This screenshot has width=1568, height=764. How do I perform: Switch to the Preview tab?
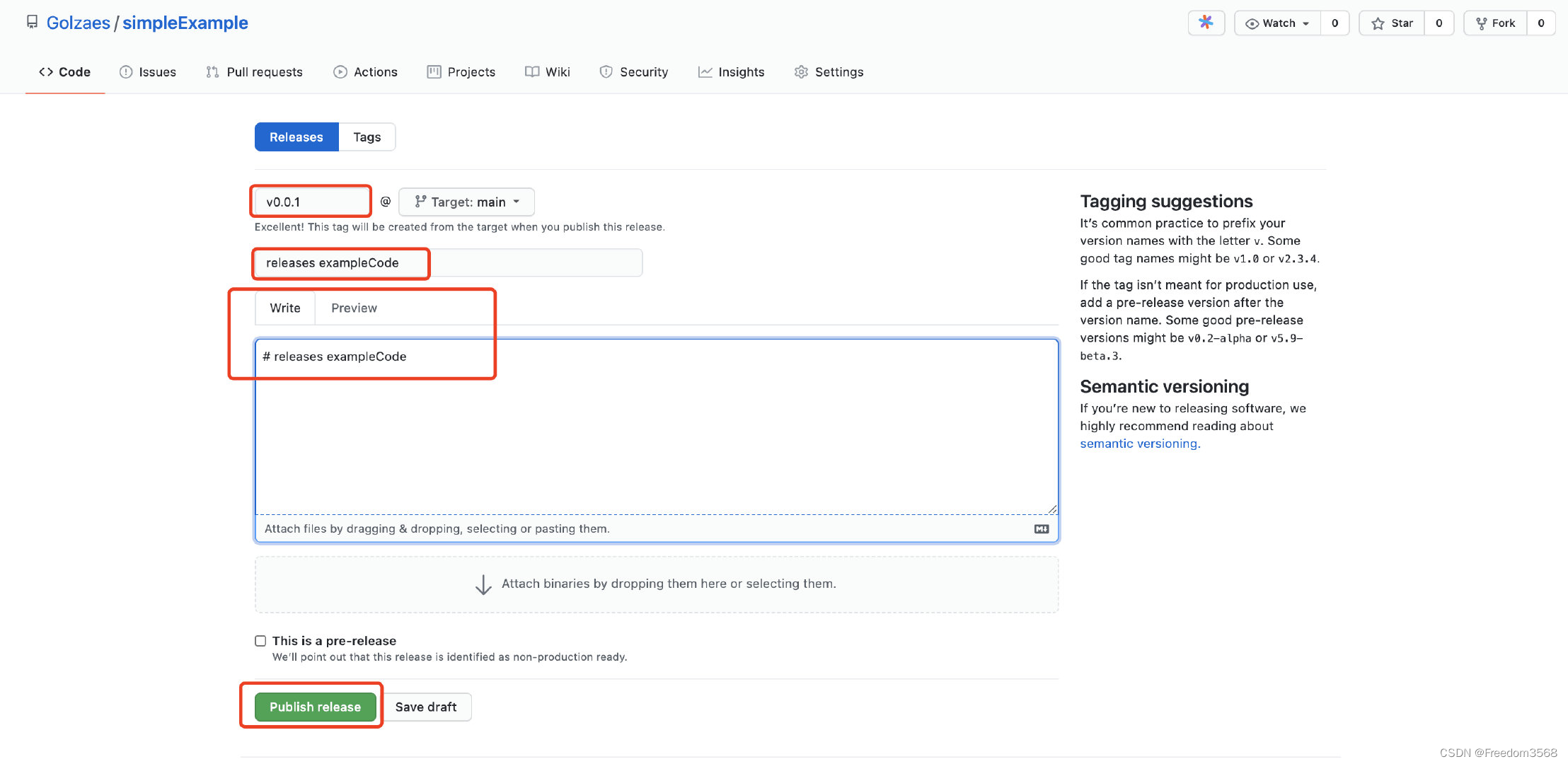pos(354,308)
